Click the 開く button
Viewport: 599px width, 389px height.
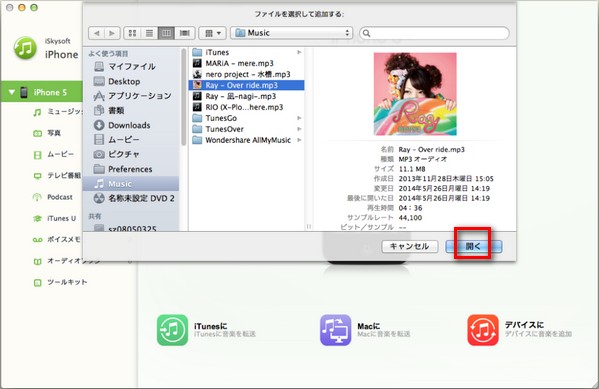[474, 246]
